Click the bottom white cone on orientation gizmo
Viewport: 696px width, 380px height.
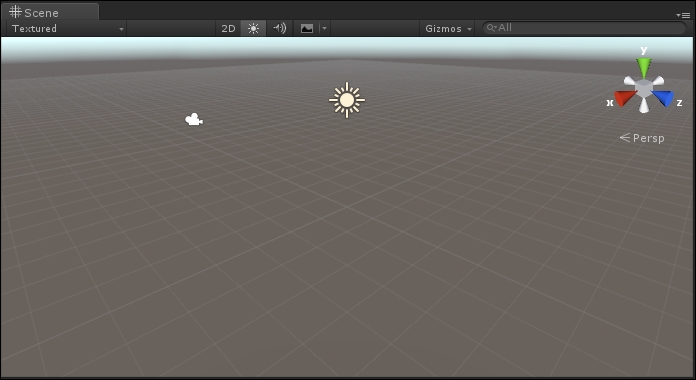pos(644,106)
